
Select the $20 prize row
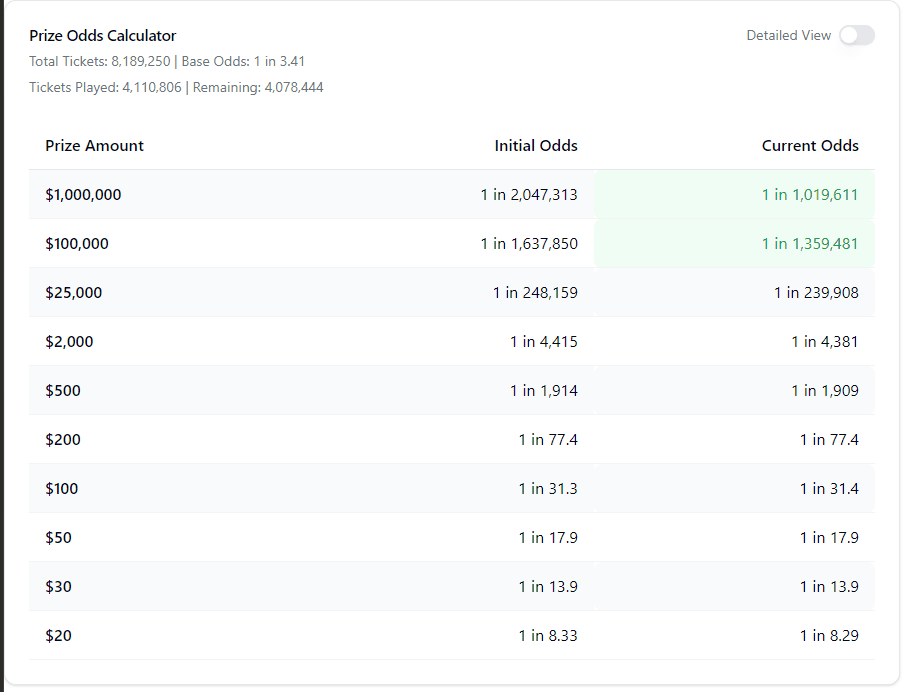click(x=58, y=635)
